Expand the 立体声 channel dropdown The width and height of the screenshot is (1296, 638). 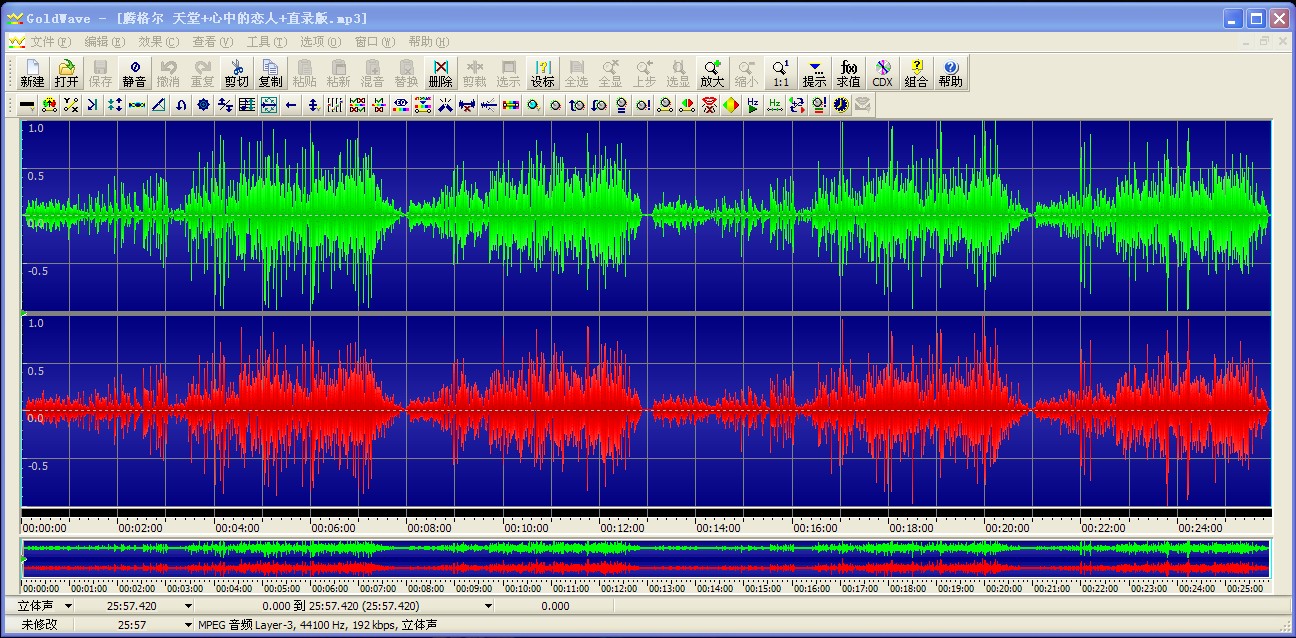click(68, 606)
